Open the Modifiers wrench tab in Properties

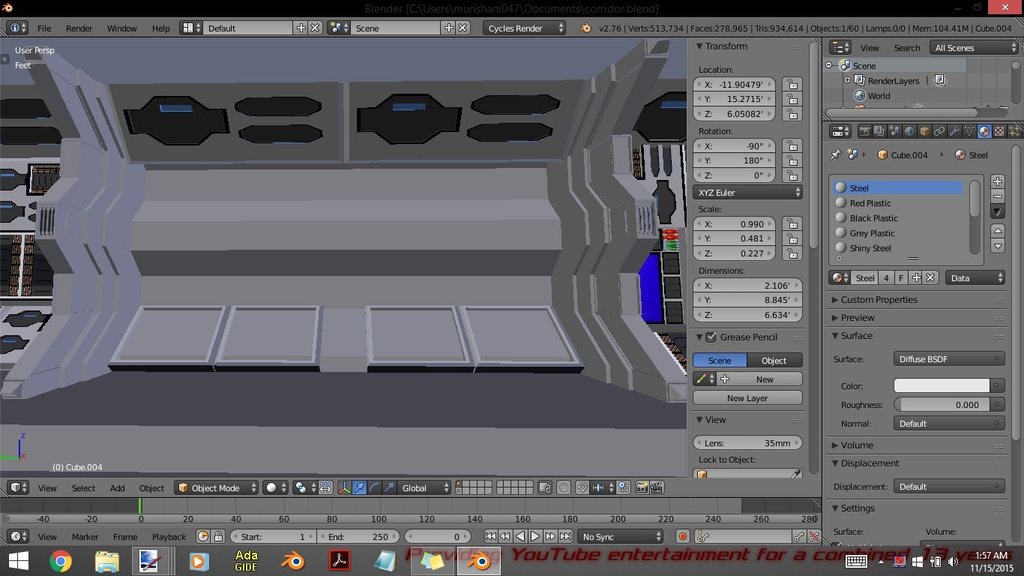tap(954, 131)
